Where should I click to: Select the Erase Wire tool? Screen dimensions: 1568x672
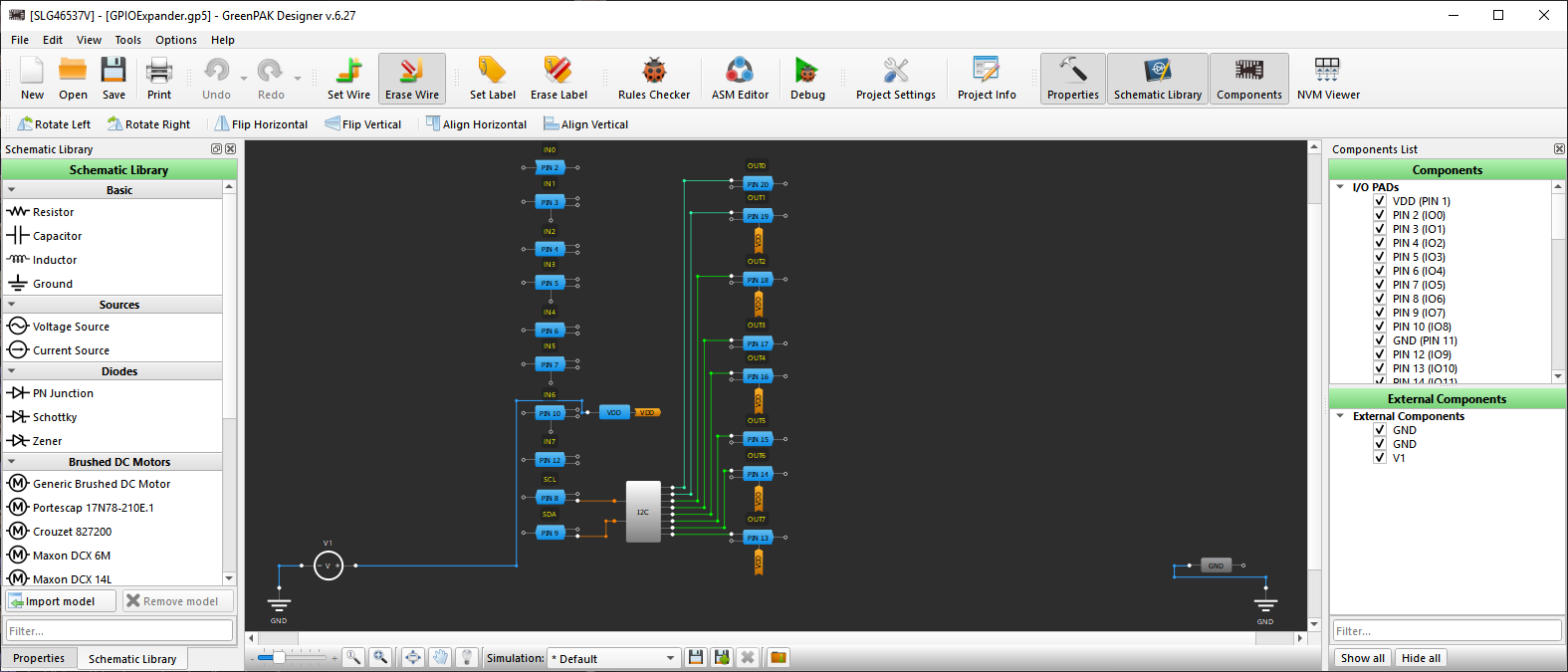[411, 79]
